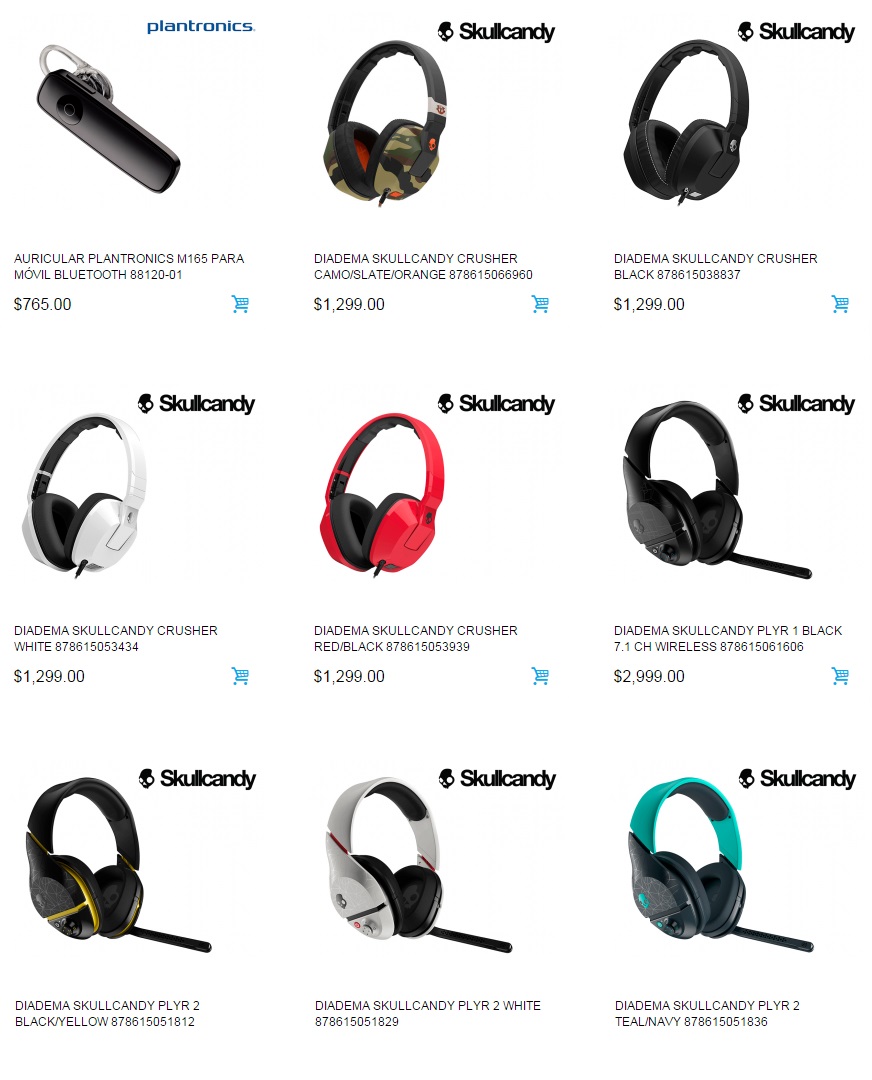This screenshot has width=872, height=1080.
Task: Add Crusher Red/Black headphones to cart
Action: pyautogui.click(x=540, y=676)
